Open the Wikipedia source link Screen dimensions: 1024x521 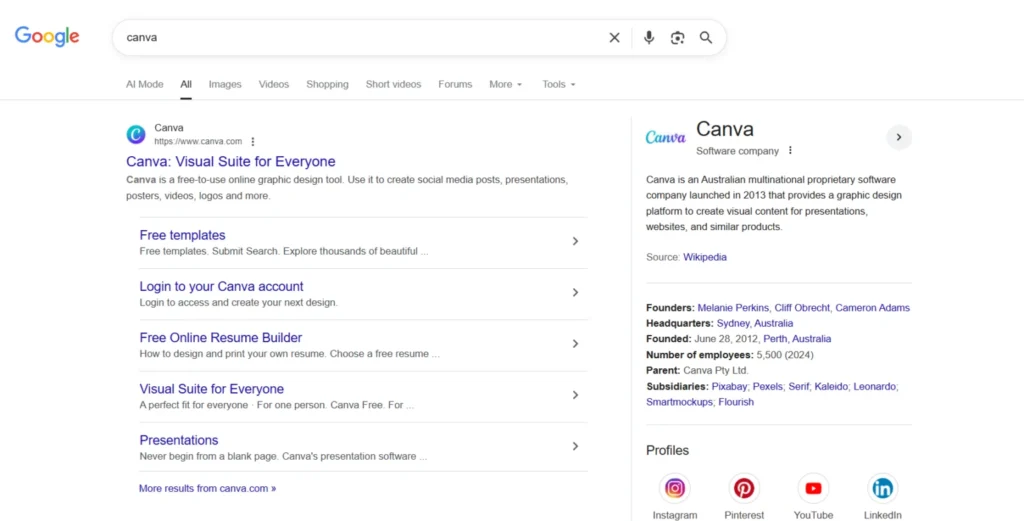(x=705, y=257)
